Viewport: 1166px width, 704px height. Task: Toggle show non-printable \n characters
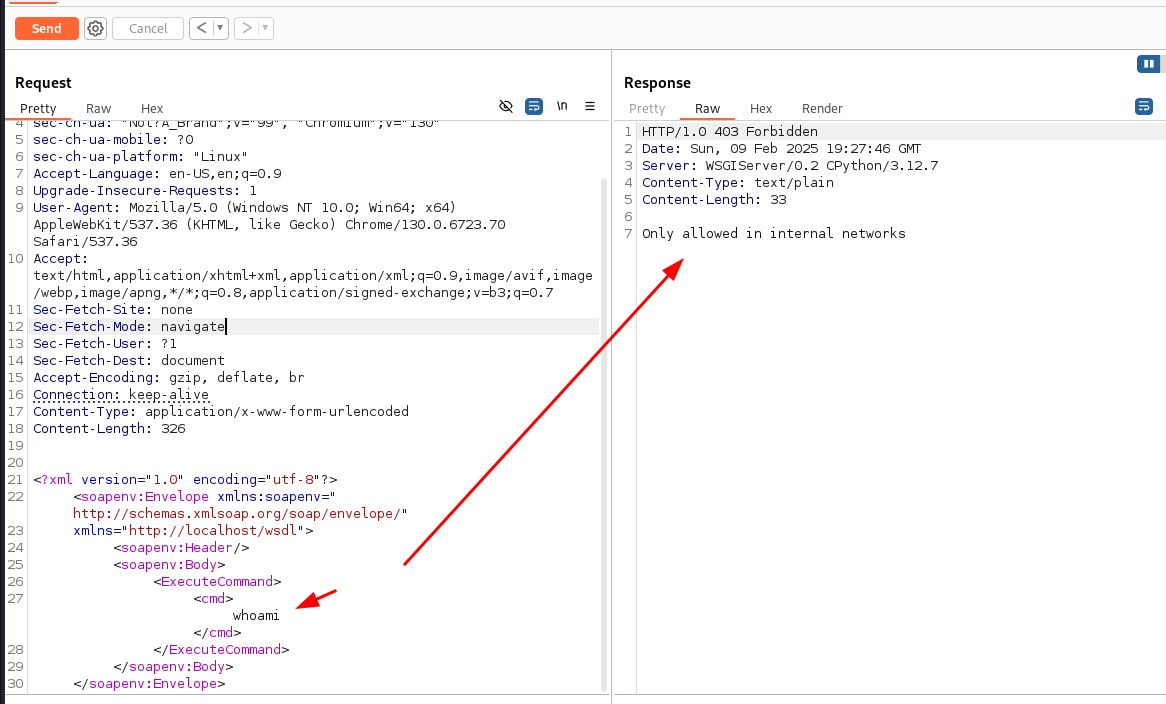(x=562, y=106)
